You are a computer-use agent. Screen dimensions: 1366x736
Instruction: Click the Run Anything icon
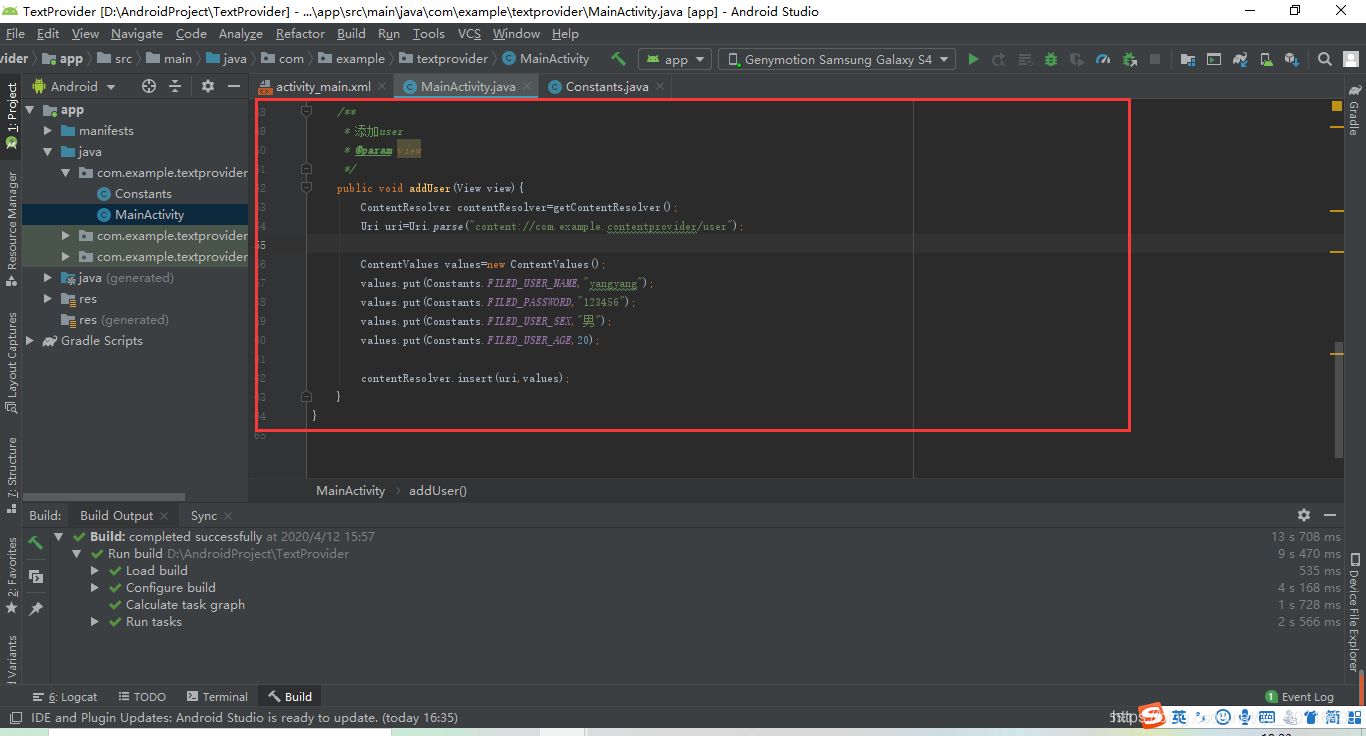[1214, 59]
